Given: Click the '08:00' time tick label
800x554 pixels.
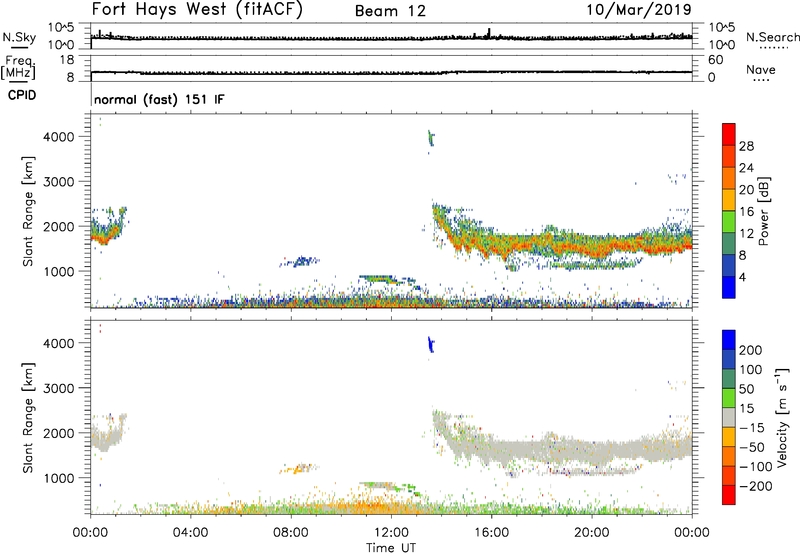Looking at the screenshot, I should coord(290,533).
